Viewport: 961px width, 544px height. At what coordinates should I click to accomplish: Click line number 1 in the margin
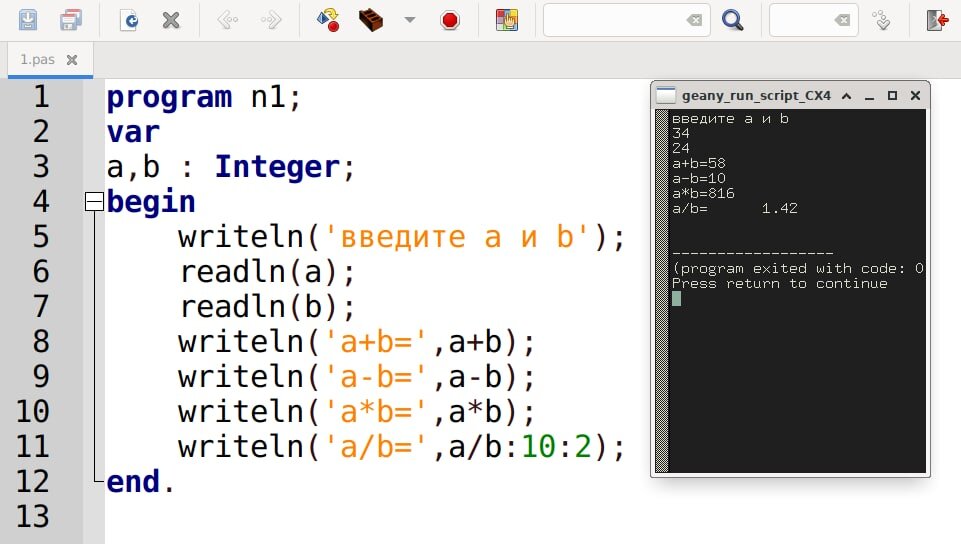pos(41,97)
